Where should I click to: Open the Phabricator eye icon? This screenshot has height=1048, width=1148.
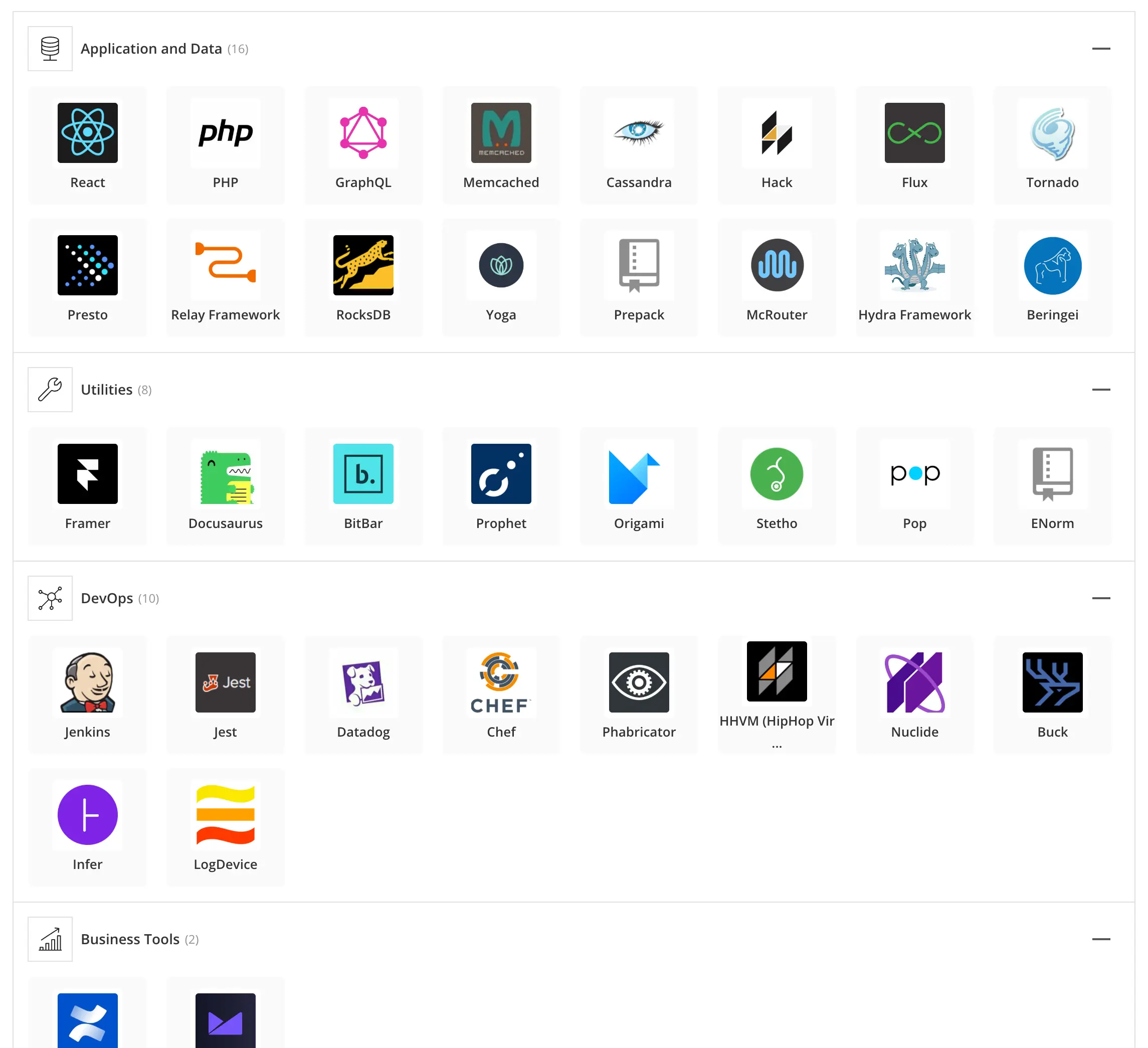[638, 682]
